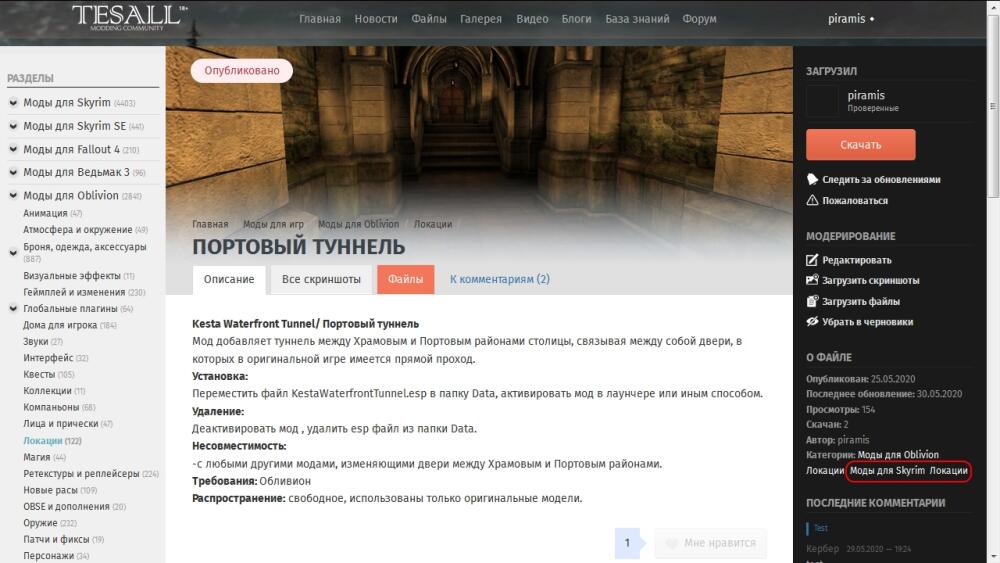This screenshot has height=563, width=1000.
Task: Click Пожаловаться link
Action: [x=855, y=200]
